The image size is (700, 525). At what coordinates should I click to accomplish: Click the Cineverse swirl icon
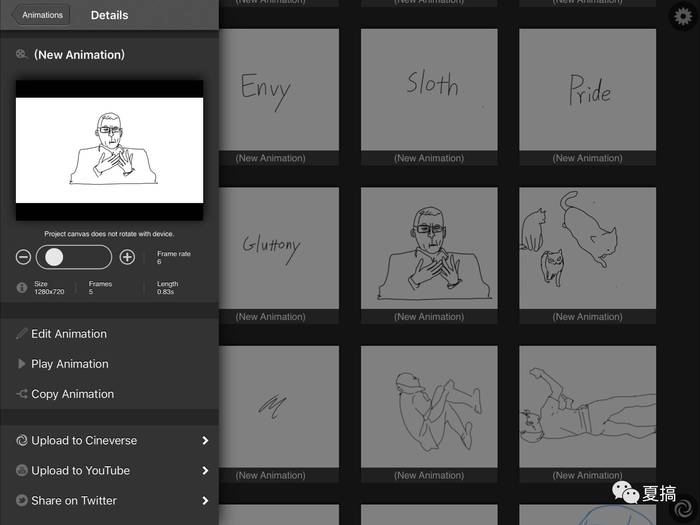pyautogui.click(x=21, y=440)
